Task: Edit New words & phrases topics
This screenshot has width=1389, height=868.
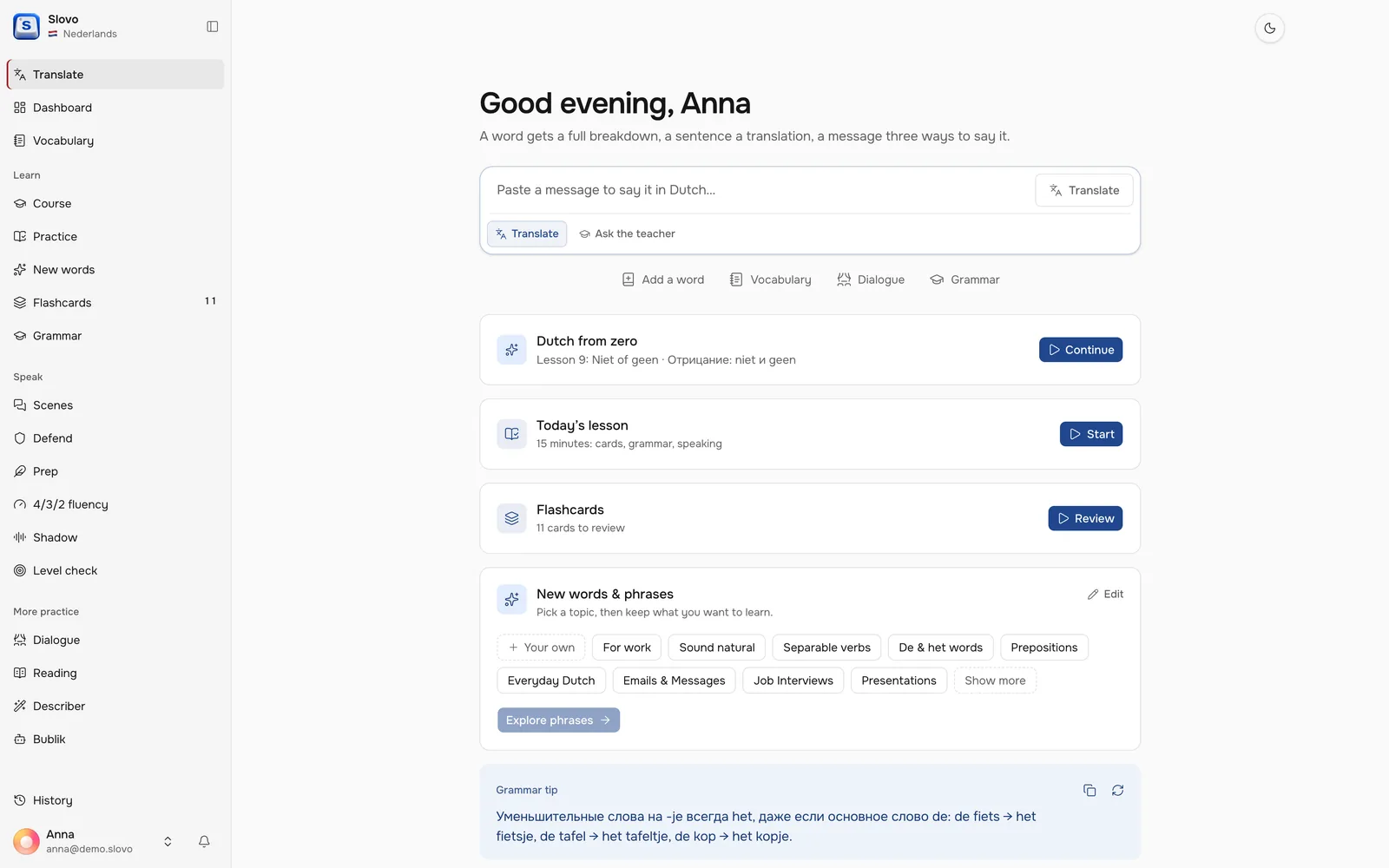Action: [x=1105, y=595]
